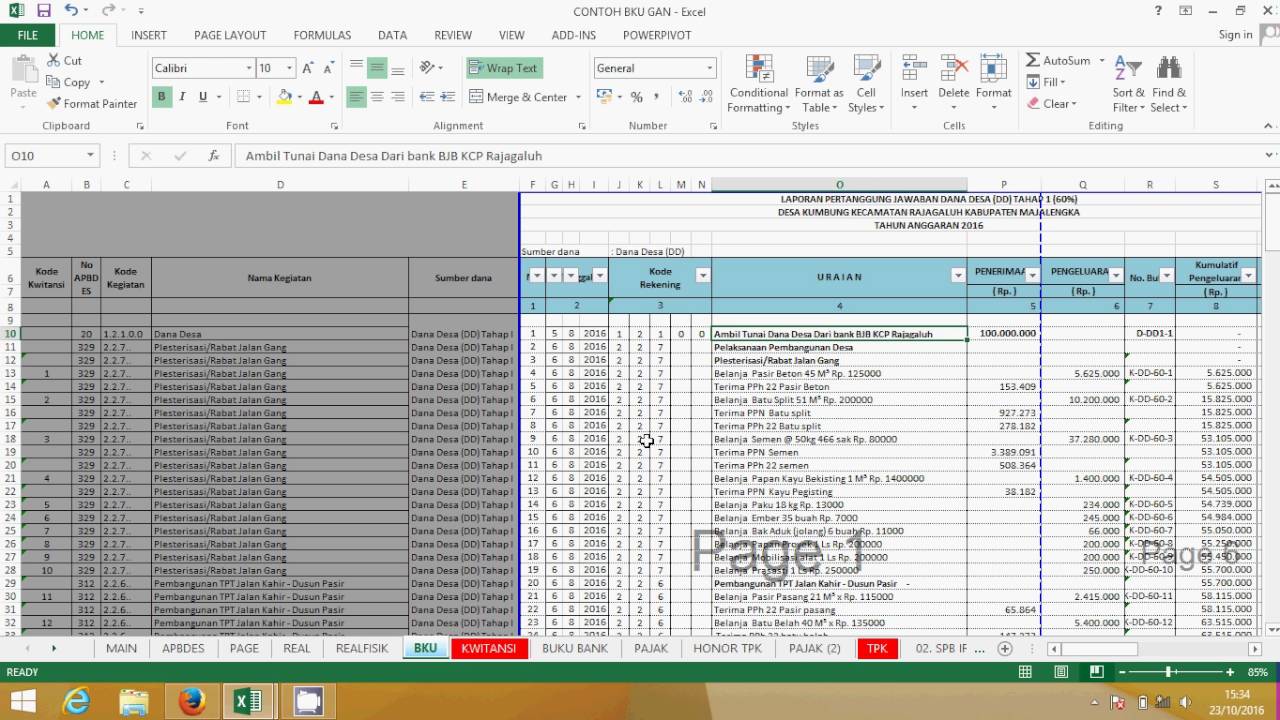Adjust the zoom slider handle
Viewport: 1280px width, 720px height.
point(1170,672)
